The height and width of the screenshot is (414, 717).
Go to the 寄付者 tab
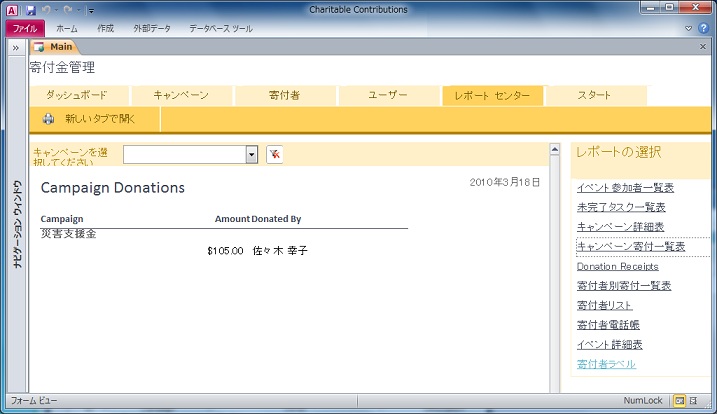(284, 95)
